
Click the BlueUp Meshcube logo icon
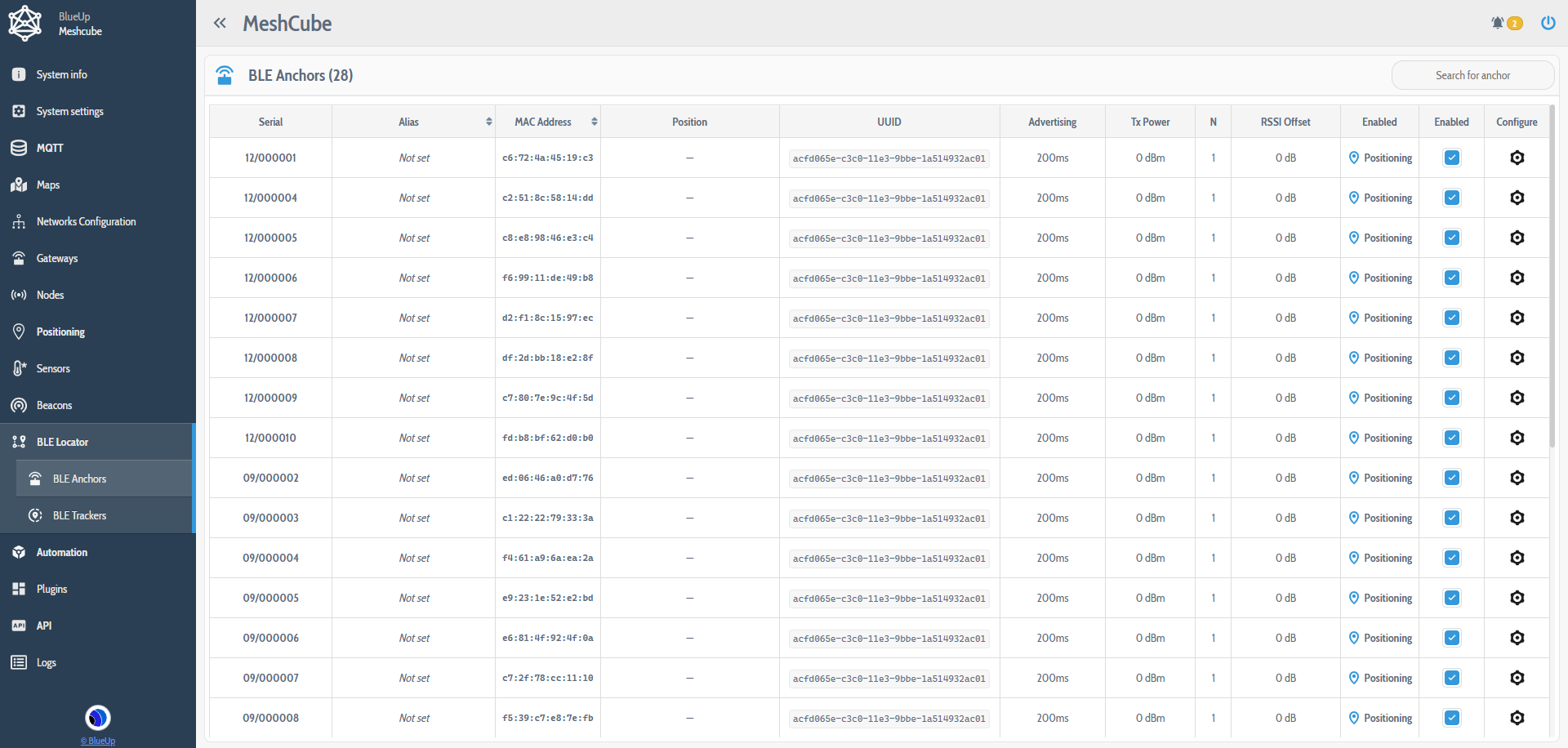pos(24,23)
